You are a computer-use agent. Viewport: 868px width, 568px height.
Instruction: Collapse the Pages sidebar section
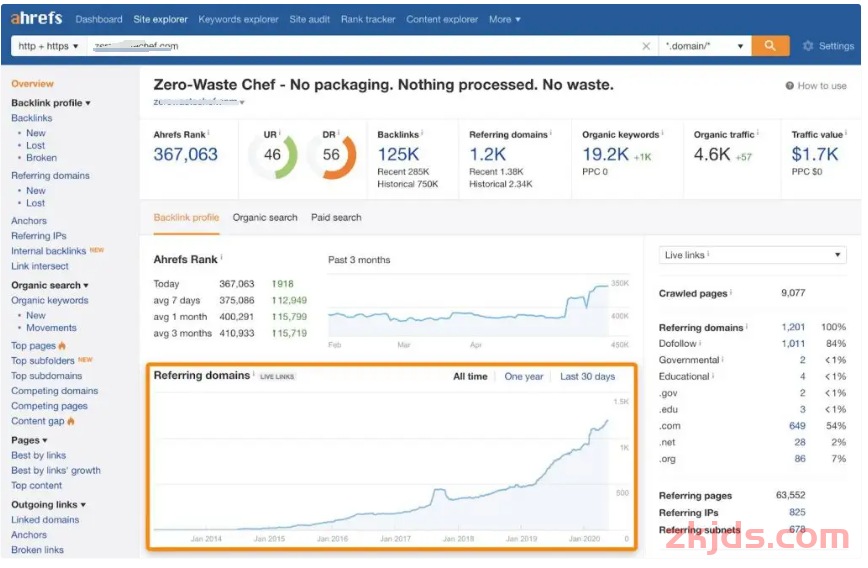[29, 443]
